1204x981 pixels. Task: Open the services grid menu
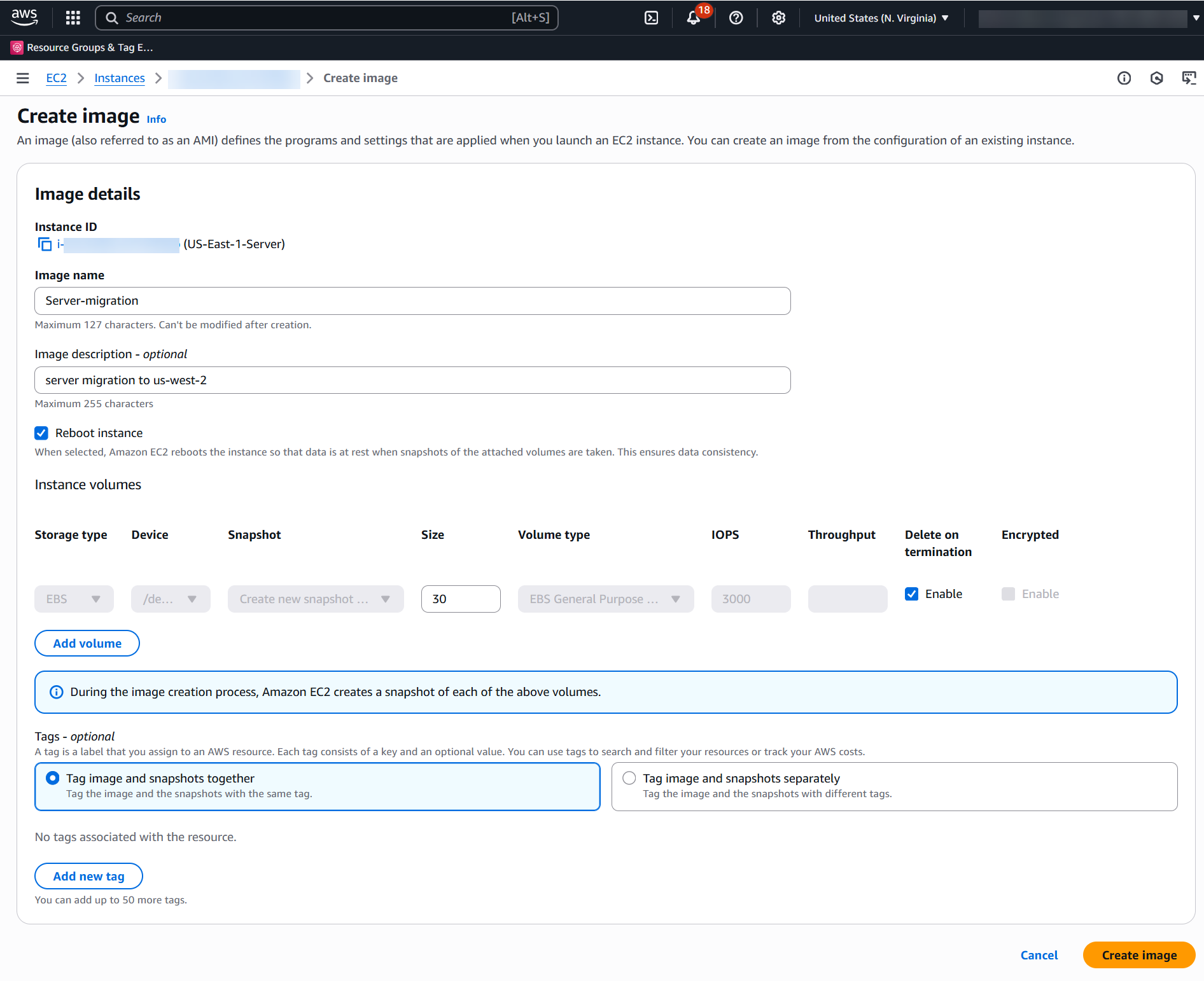pos(73,18)
